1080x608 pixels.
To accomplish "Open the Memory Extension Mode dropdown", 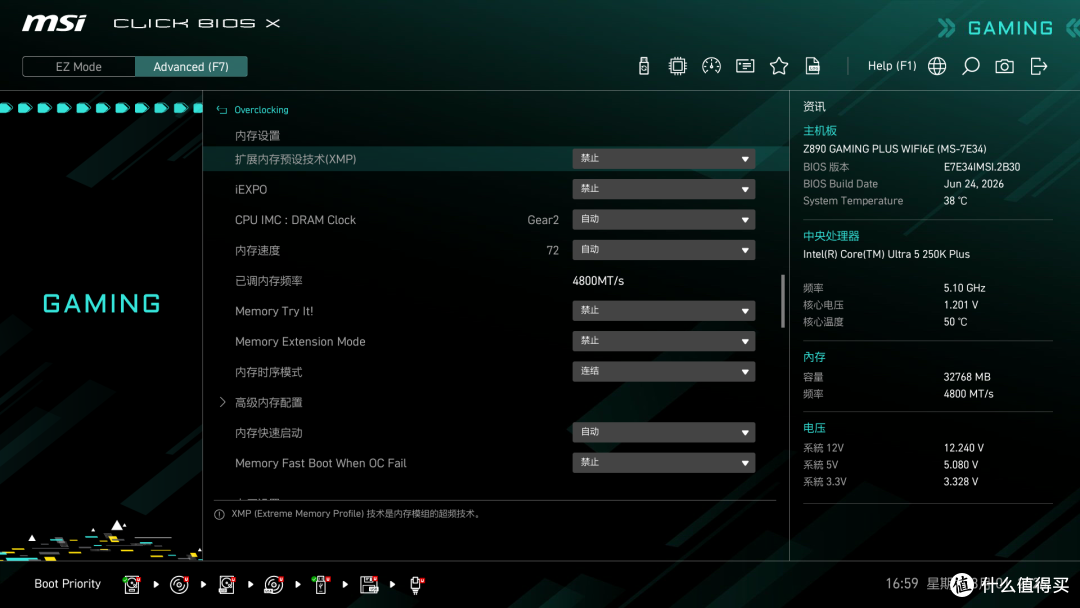I will coord(663,342).
